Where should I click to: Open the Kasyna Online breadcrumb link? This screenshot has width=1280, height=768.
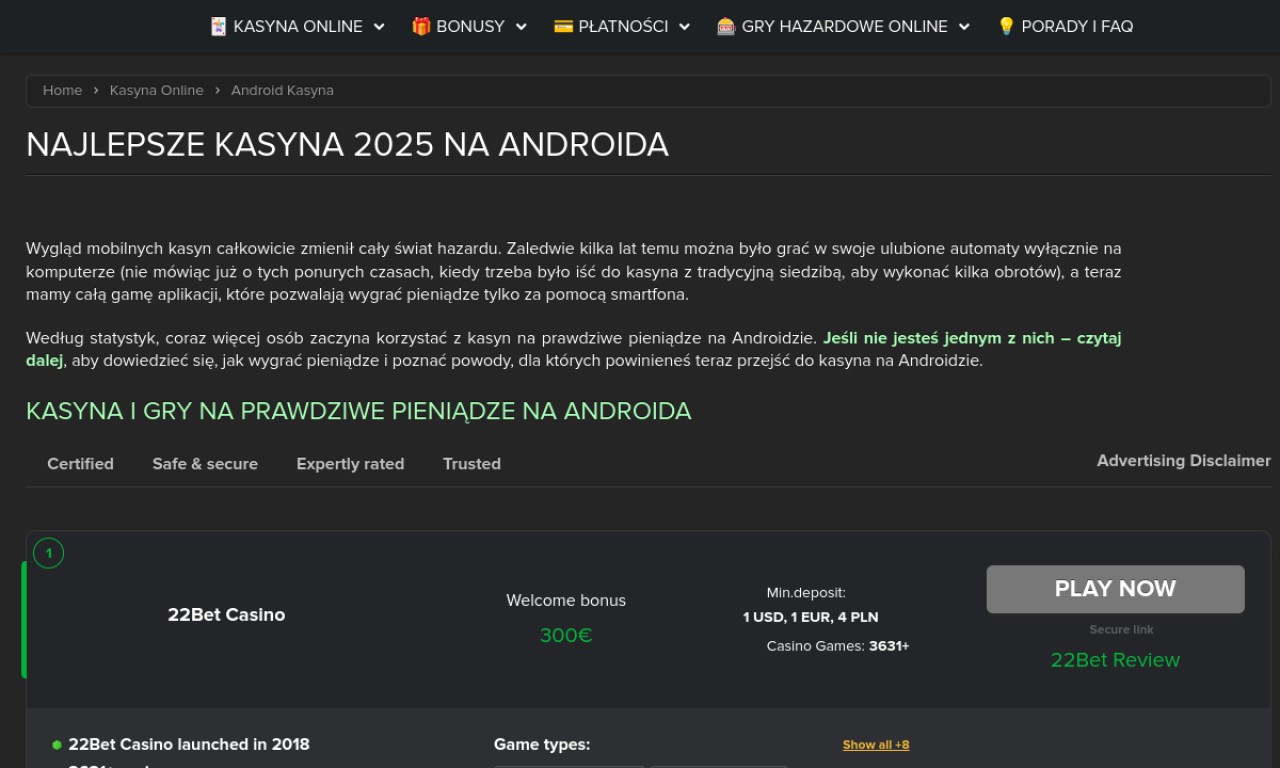[156, 90]
